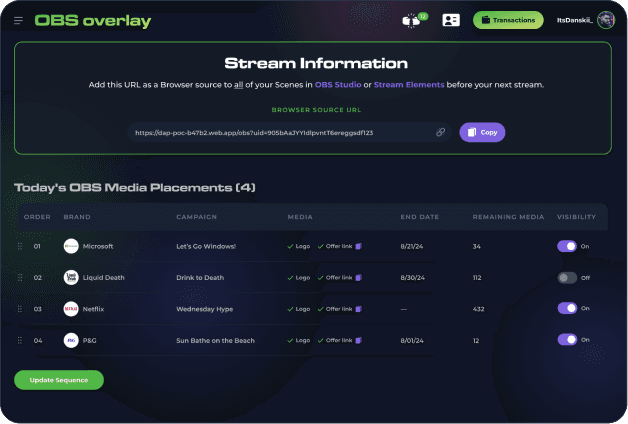Click the End Date column header
628x424 pixels.
coord(420,217)
